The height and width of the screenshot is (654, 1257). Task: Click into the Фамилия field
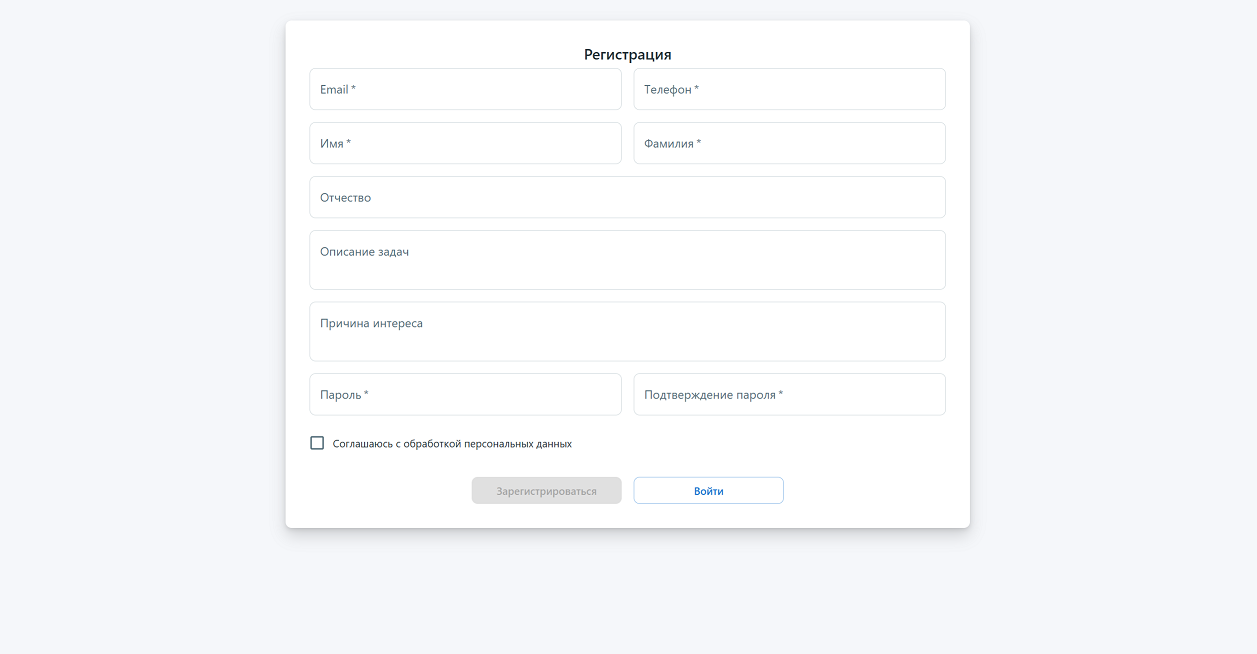pos(789,143)
